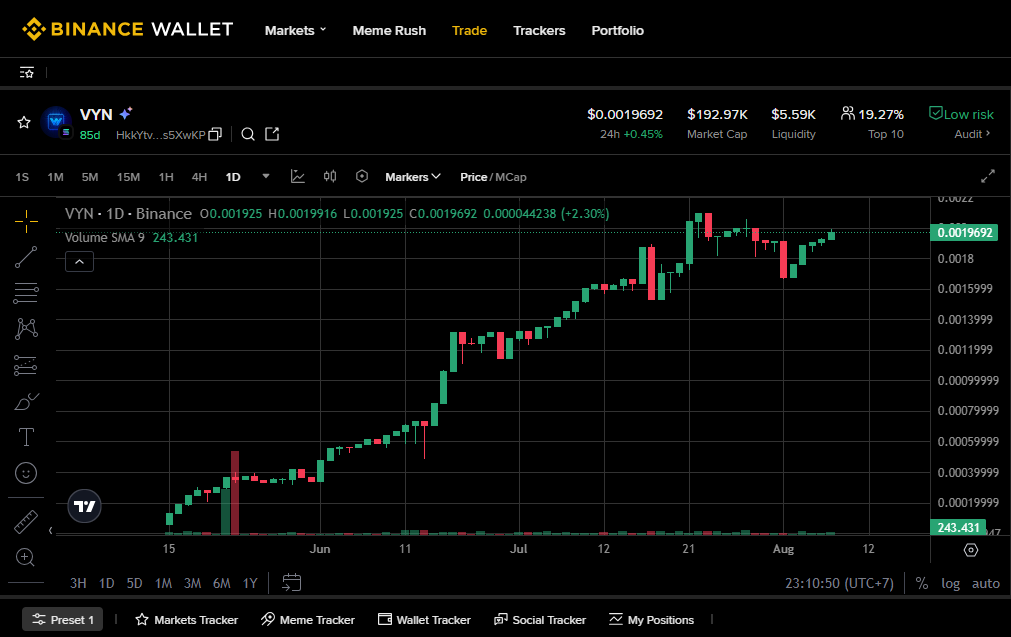Toggle log scale mode
This screenshot has width=1011, height=637.
(x=950, y=583)
